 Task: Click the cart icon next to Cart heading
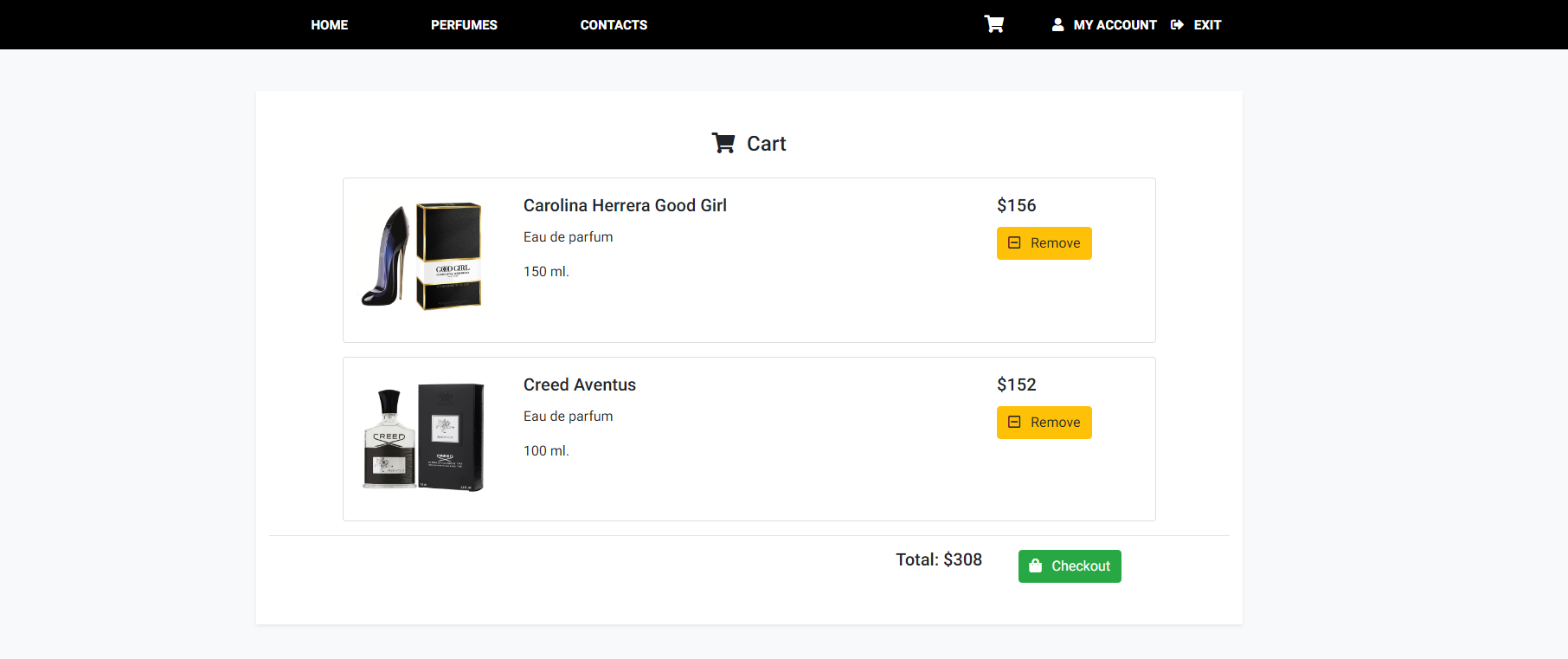(723, 142)
